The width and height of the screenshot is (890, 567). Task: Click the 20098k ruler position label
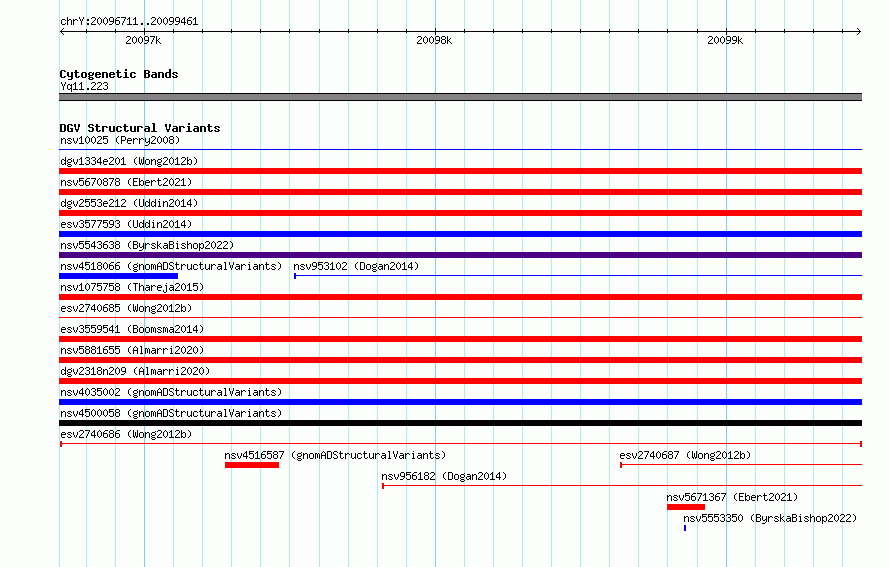point(434,40)
